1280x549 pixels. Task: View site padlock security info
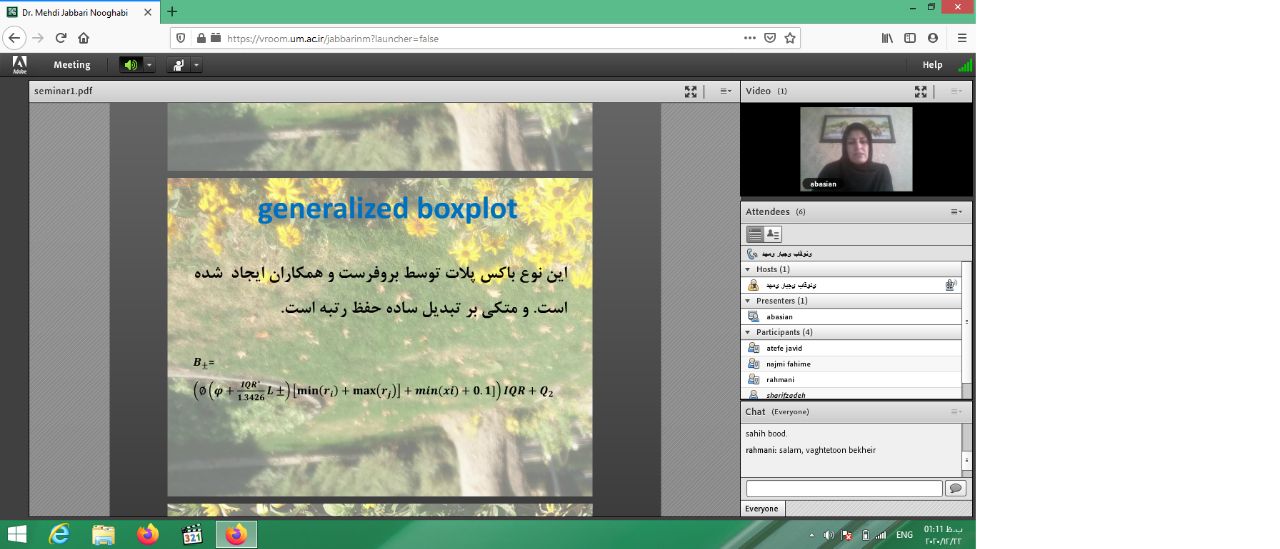(202, 38)
